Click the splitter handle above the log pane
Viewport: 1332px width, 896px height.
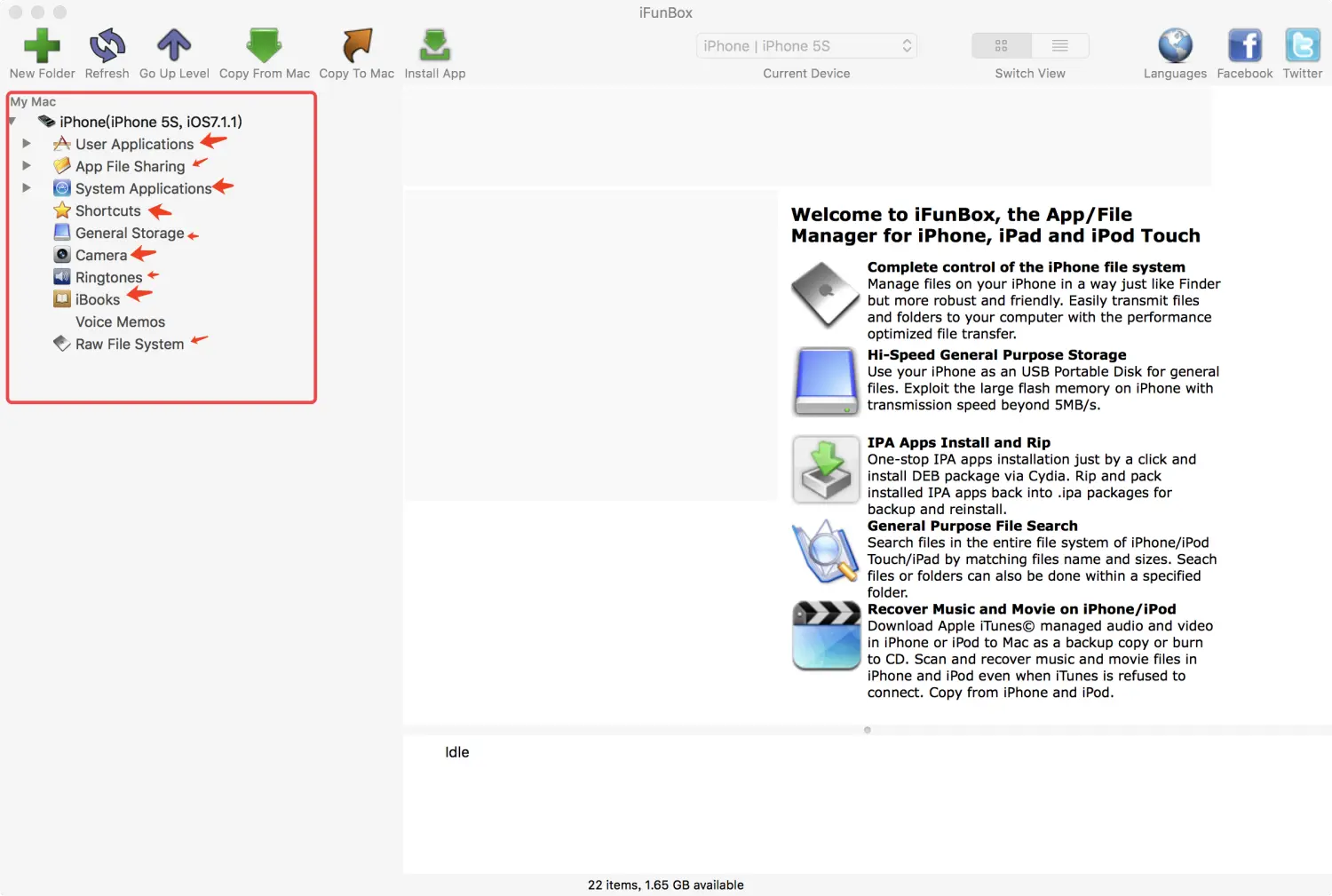(x=868, y=730)
